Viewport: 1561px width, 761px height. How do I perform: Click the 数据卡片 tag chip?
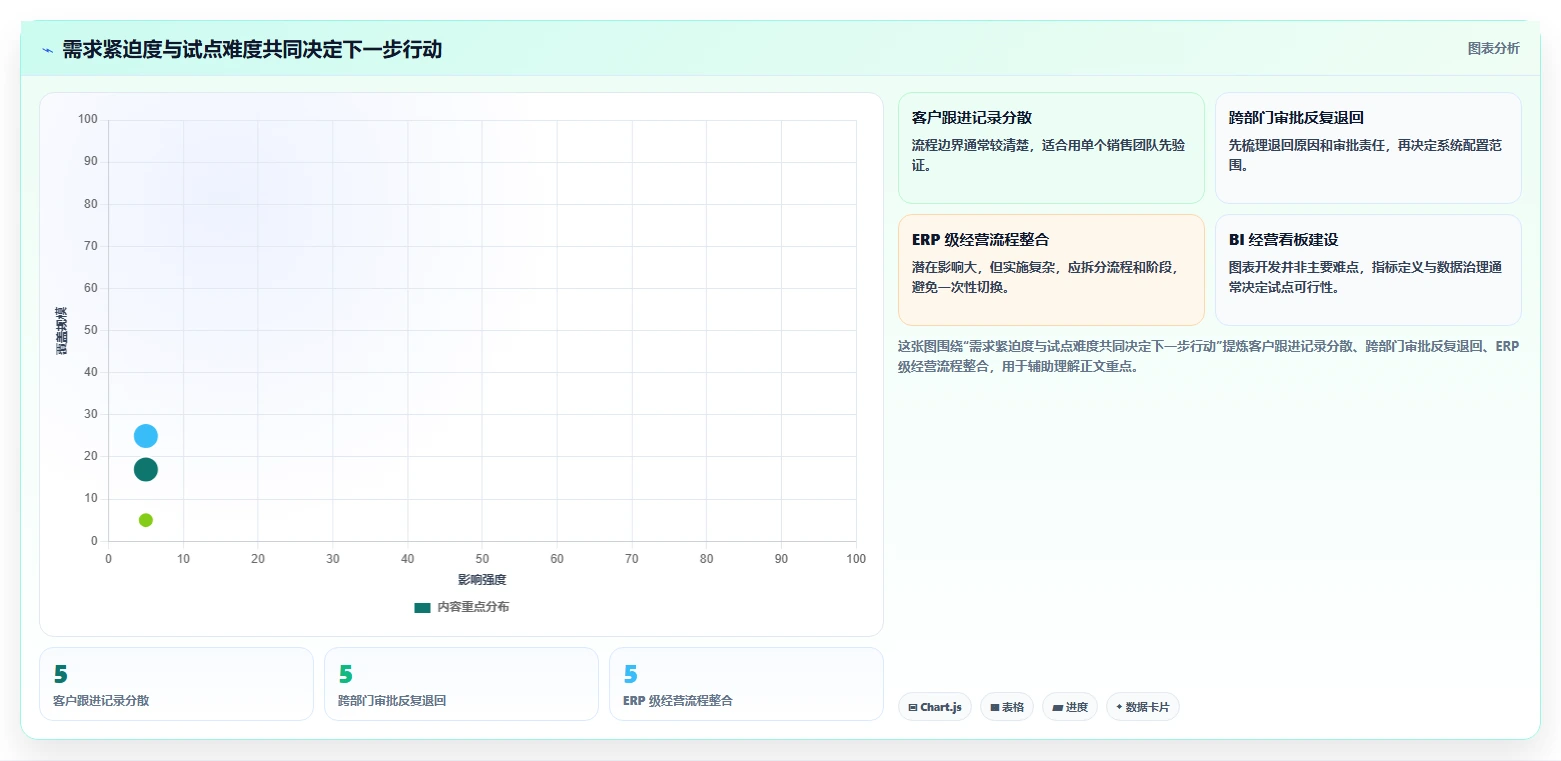1143,707
